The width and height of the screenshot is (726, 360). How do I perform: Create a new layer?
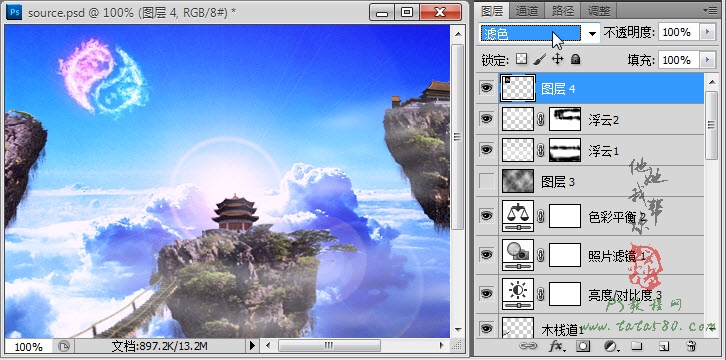(663, 346)
